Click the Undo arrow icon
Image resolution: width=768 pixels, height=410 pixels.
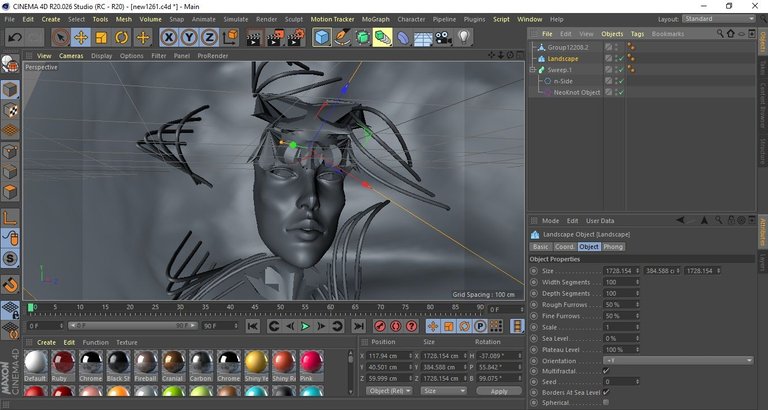pyautogui.click(x=15, y=37)
